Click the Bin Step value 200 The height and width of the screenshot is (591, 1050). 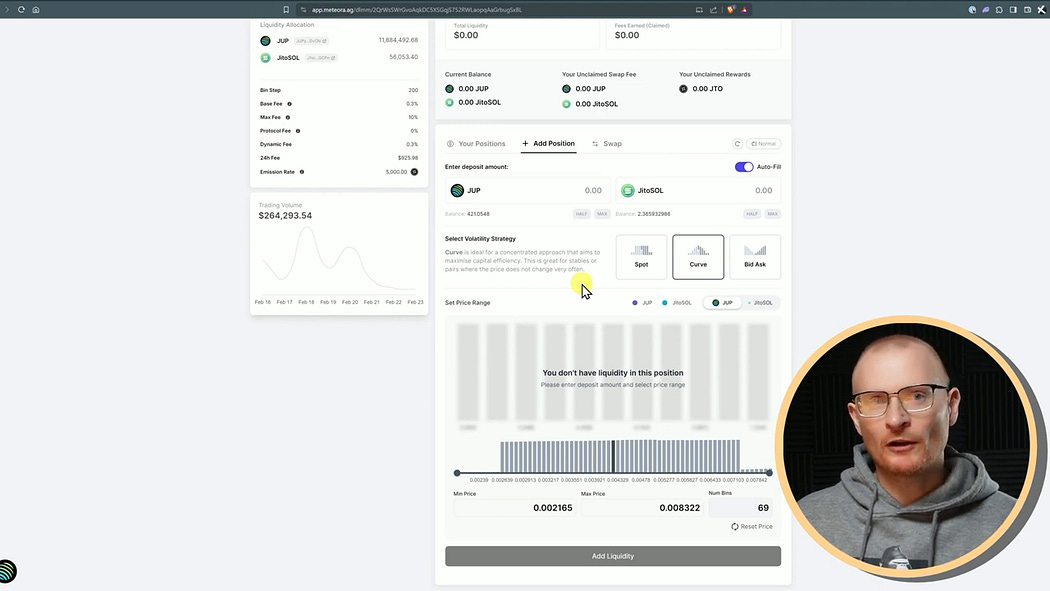pyautogui.click(x=413, y=90)
